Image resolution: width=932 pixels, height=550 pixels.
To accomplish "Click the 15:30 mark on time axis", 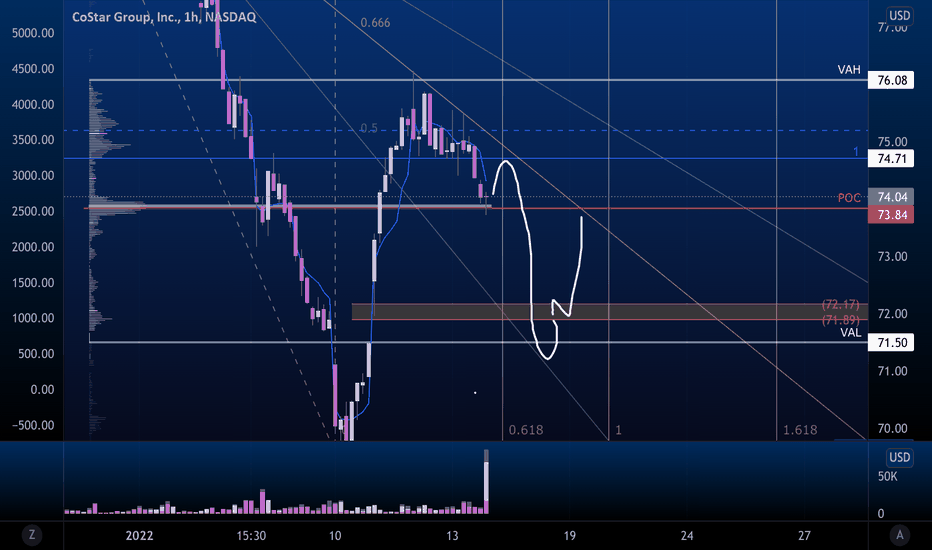I will click(x=251, y=536).
